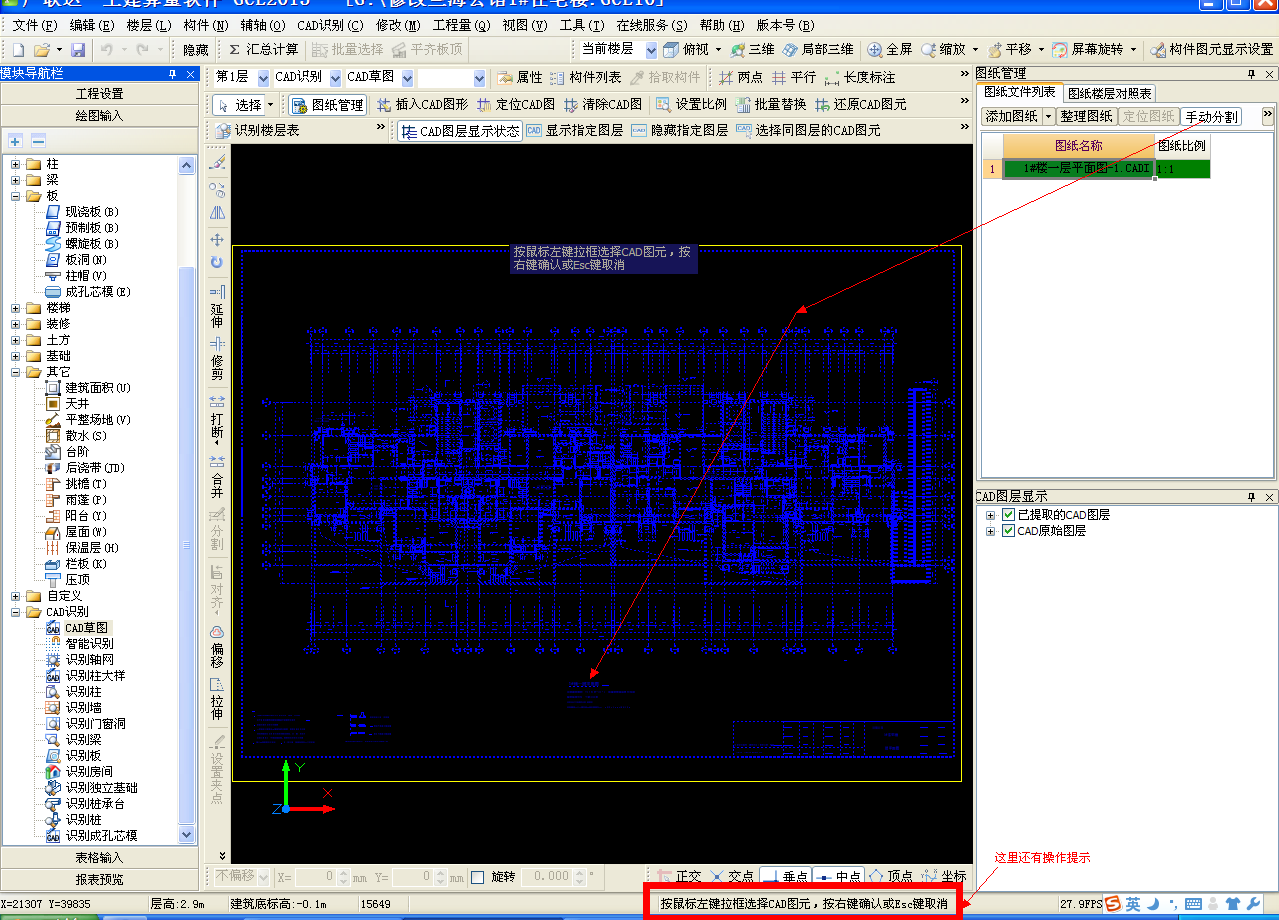This screenshot has height=920, width=1279.
Task: Switch to 图纸文件列表 tab
Action: tap(1019, 92)
